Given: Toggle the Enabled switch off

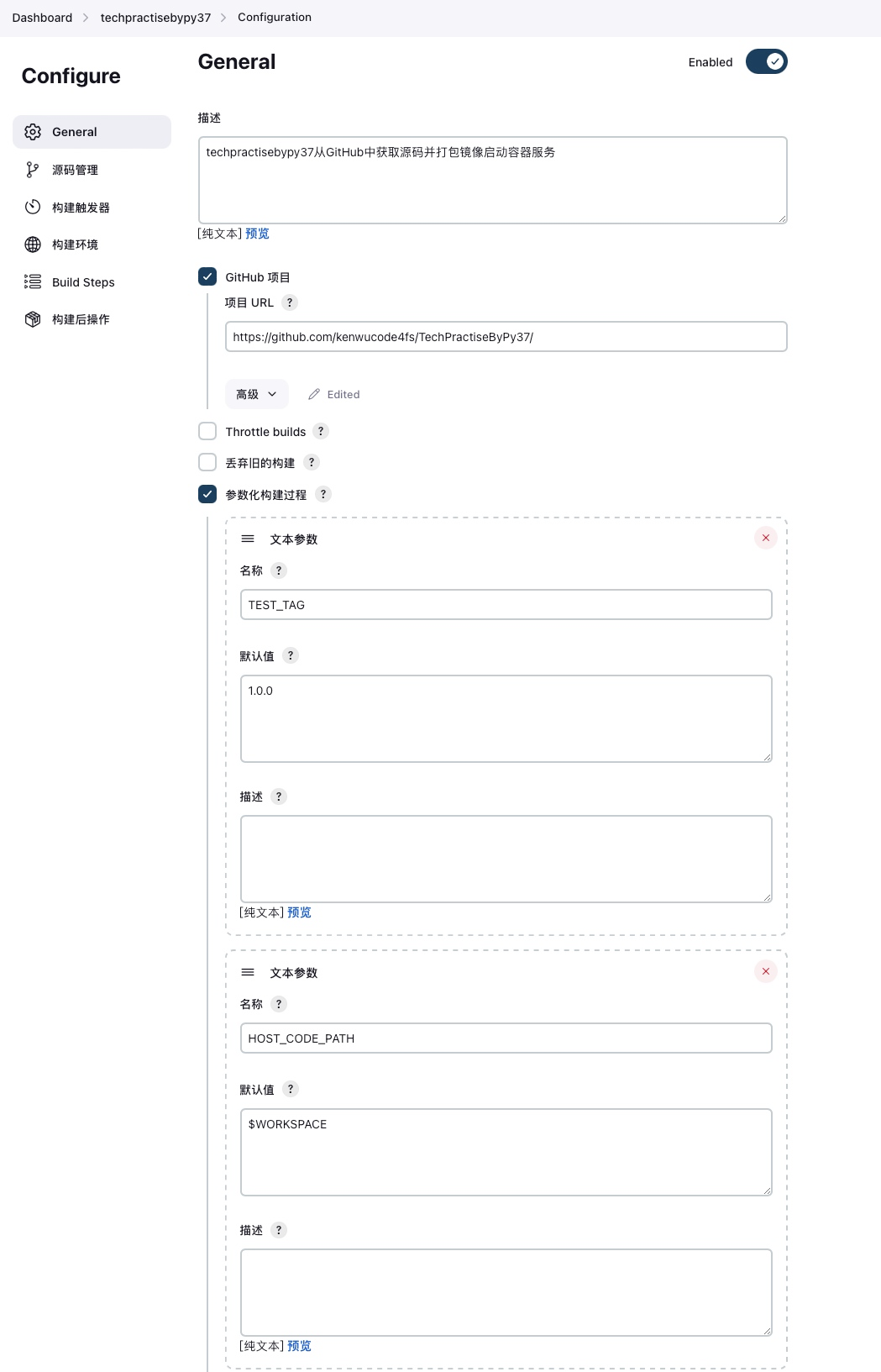Looking at the screenshot, I should (x=766, y=61).
